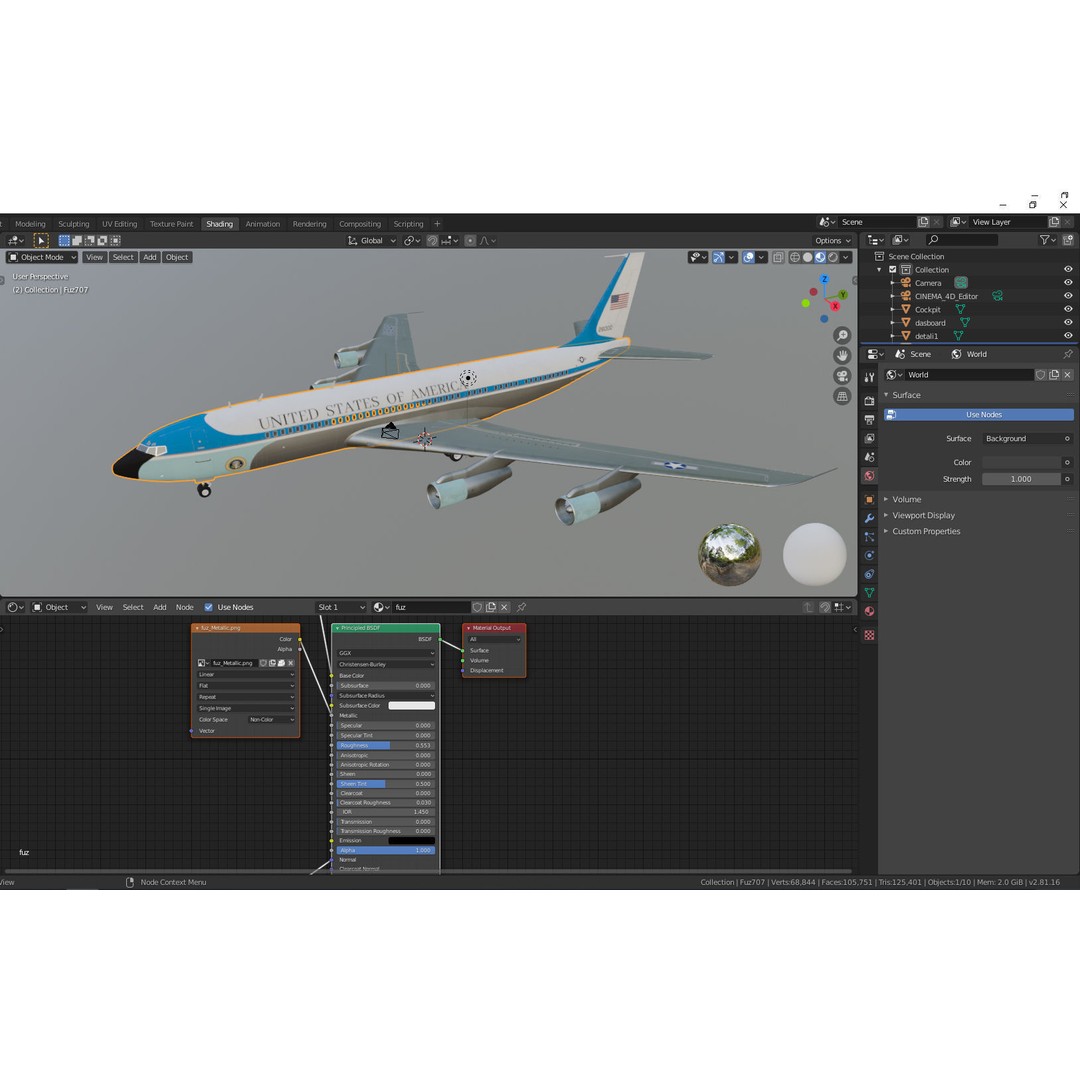
Task: Open the Tool properties tab icon
Action: [x=869, y=377]
